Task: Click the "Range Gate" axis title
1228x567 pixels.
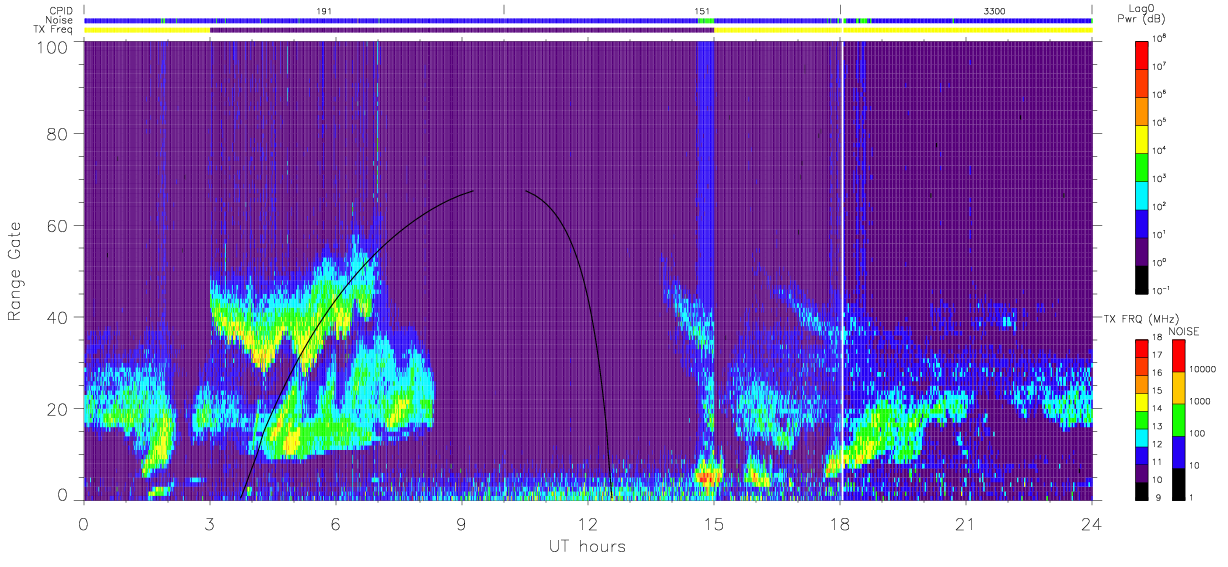Action: [15, 271]
